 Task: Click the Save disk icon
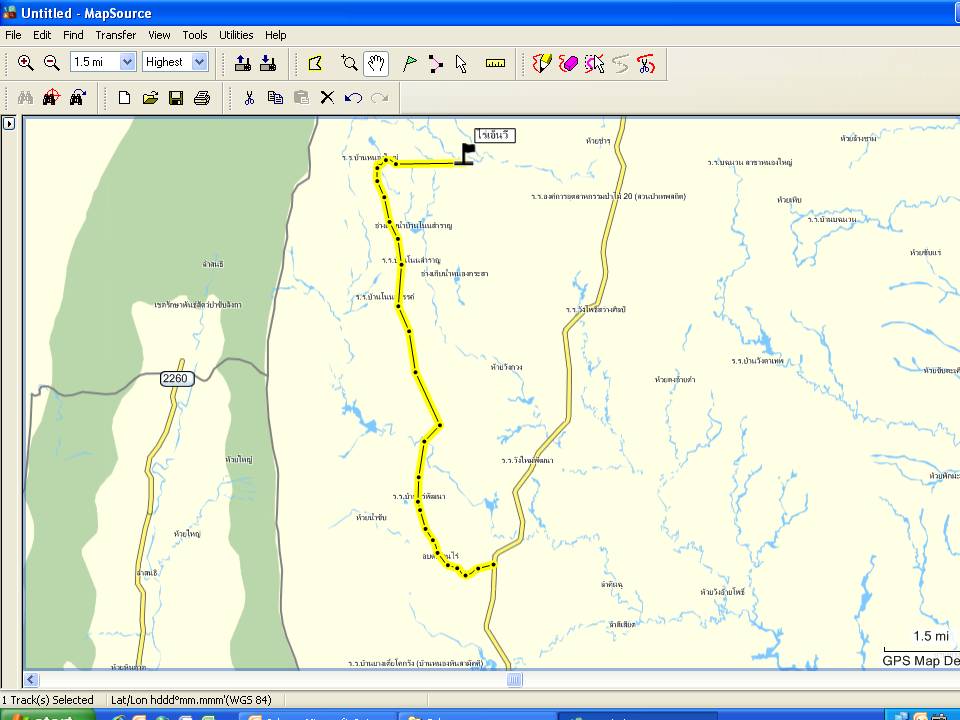(176, 98)
